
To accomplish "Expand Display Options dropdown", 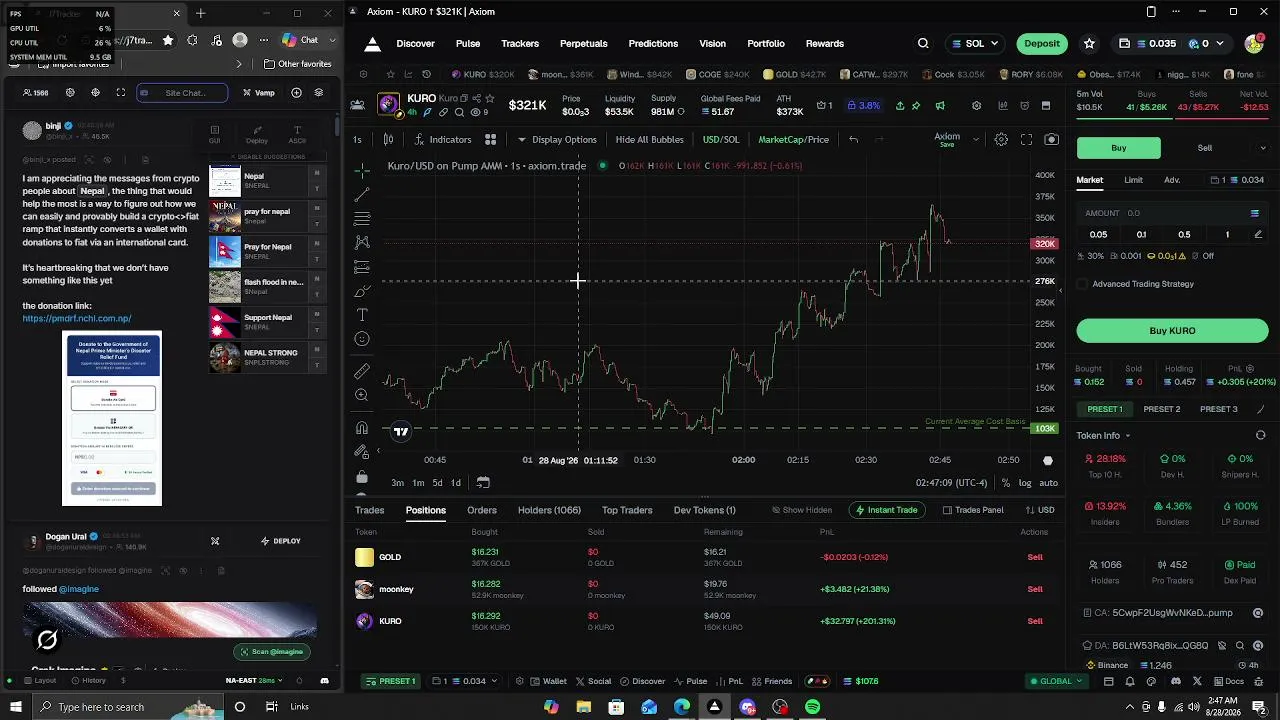I will 557,140.
